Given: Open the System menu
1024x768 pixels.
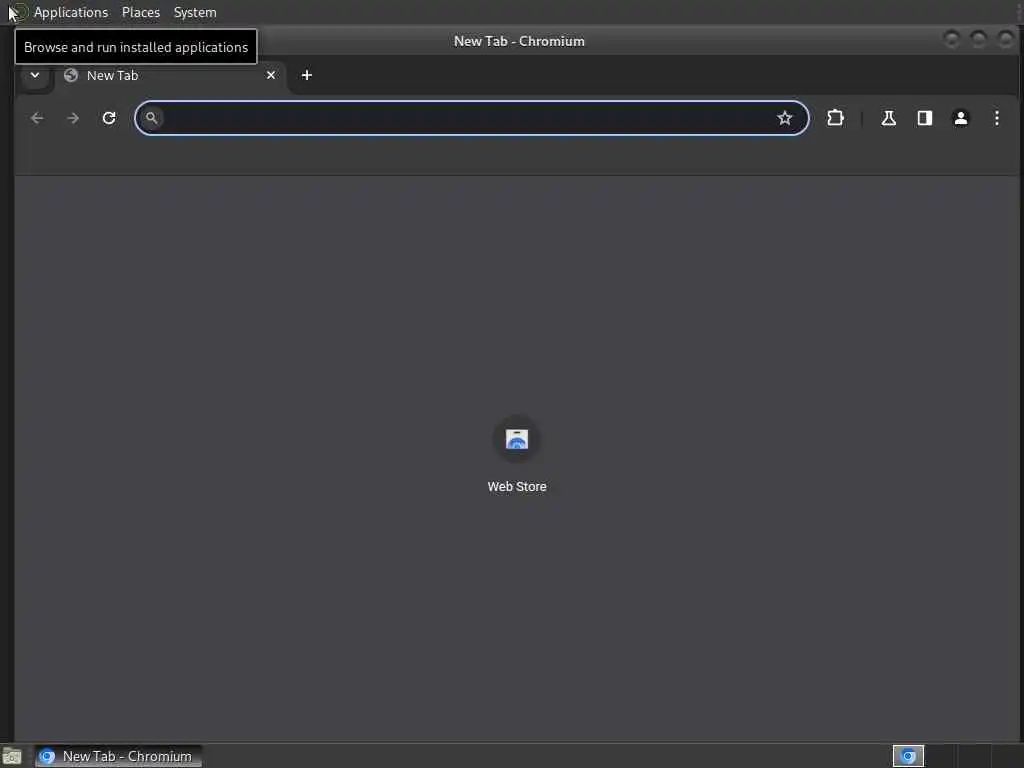Looking at the screenshot, I should 195,12.
